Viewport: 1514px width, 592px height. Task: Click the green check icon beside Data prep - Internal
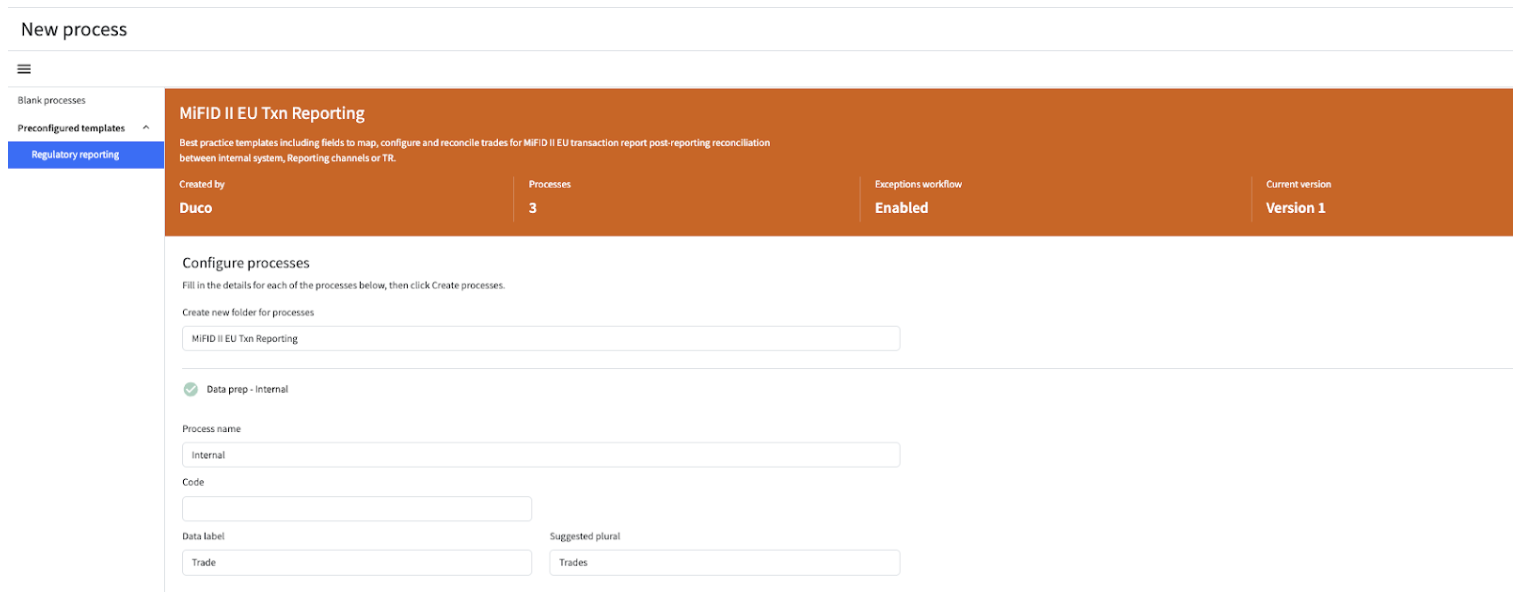coord(190,389)
